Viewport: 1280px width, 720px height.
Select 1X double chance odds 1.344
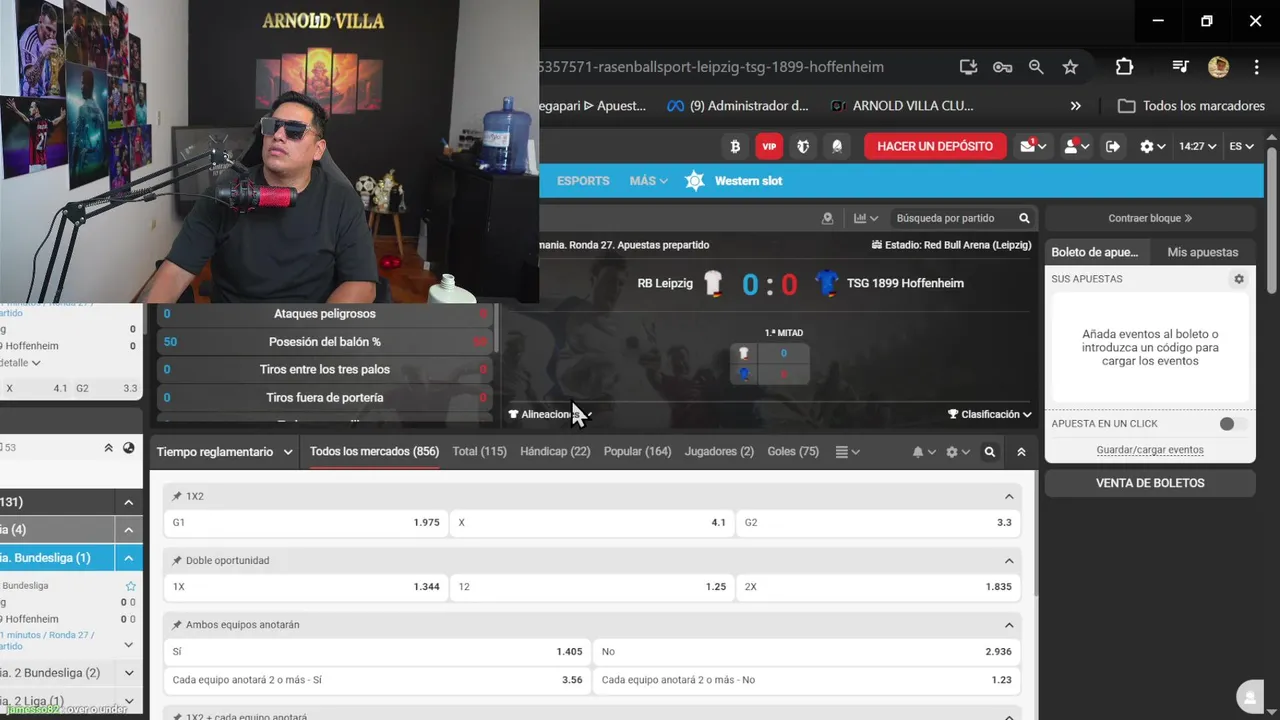pyautogui.click(x=306, y=587)
